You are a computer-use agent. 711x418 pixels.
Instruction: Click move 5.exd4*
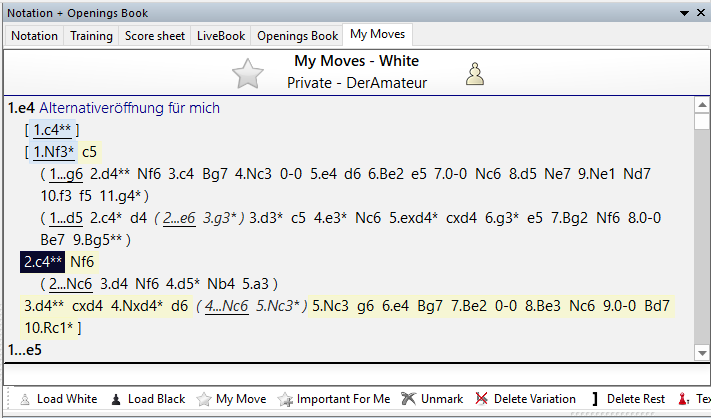414,218
